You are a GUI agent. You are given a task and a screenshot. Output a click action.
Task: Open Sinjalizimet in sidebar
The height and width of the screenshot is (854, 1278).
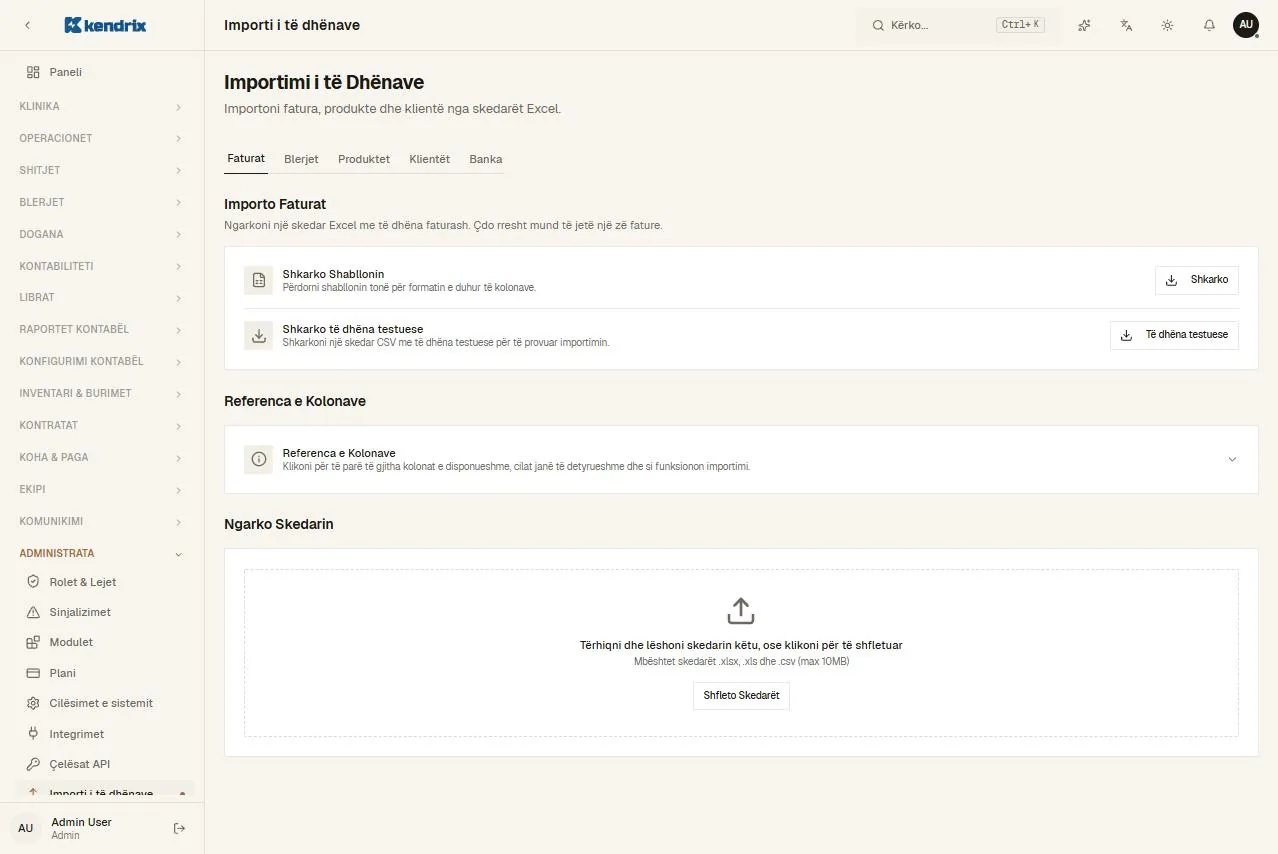[102, 612]
